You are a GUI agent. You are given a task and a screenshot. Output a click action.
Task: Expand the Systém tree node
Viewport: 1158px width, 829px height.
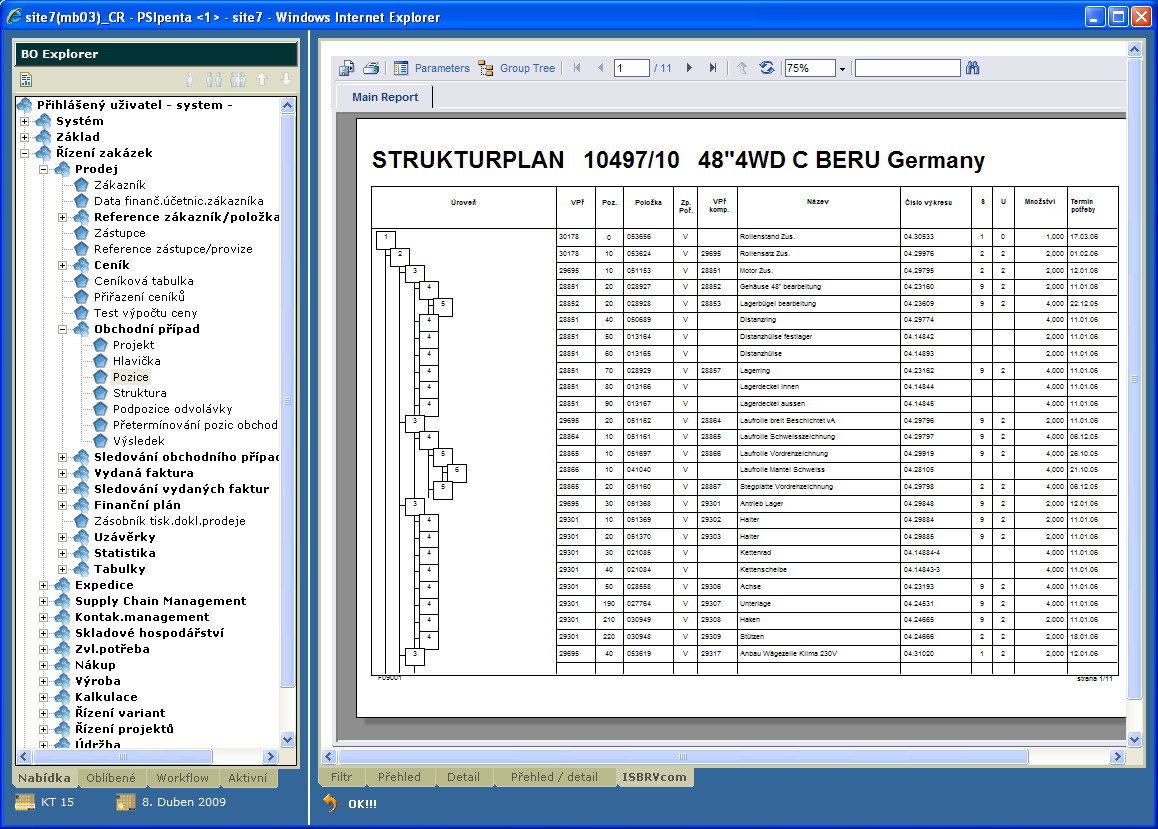click(24, 121)
